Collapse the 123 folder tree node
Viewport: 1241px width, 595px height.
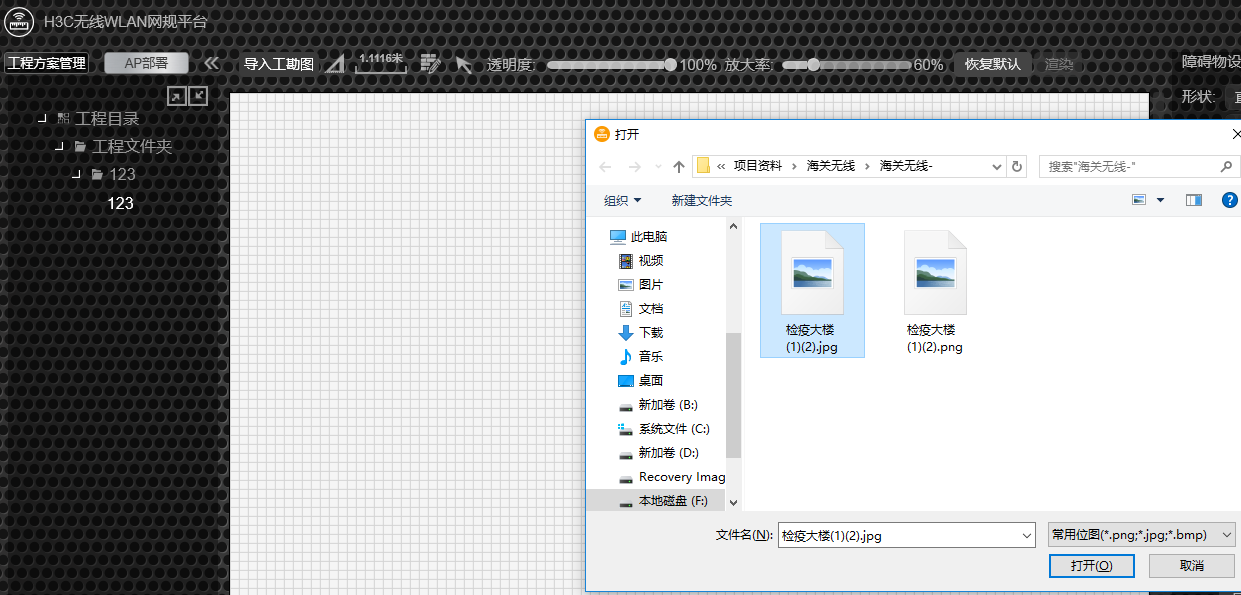coord(76,174)
